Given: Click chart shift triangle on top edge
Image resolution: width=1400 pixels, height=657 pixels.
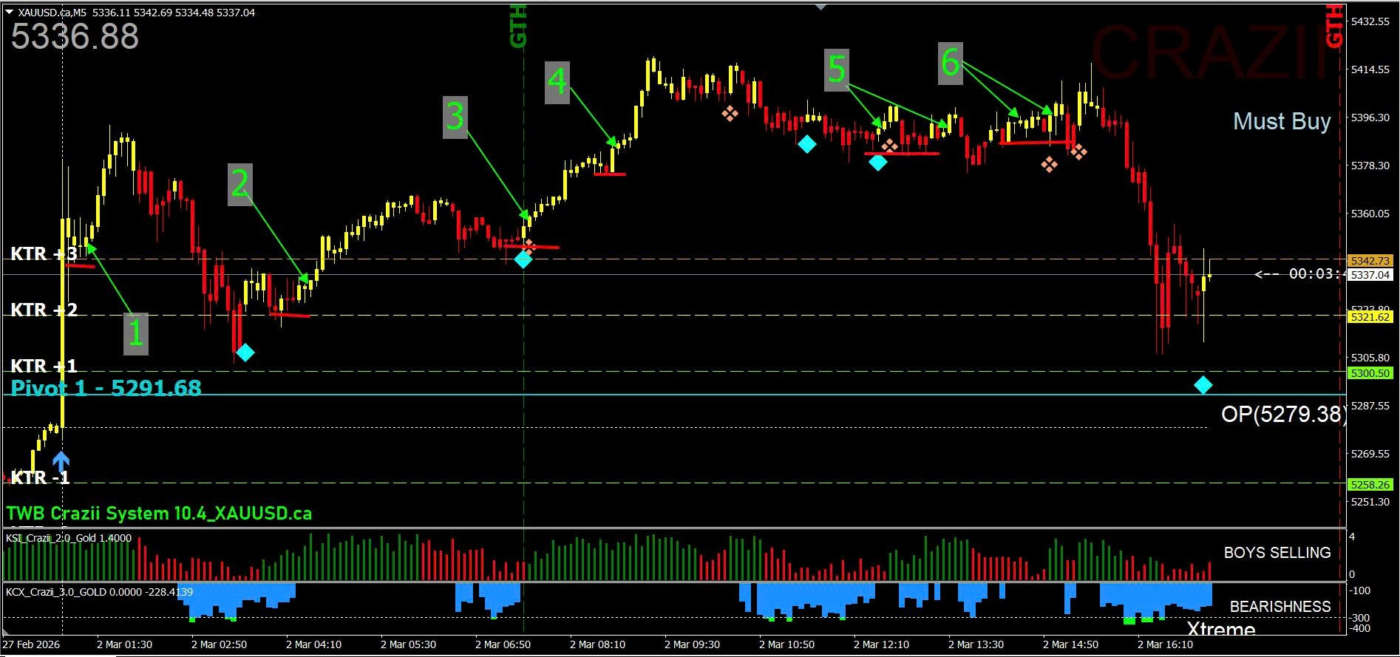Looking at the screenshot, I should (820, 5).
